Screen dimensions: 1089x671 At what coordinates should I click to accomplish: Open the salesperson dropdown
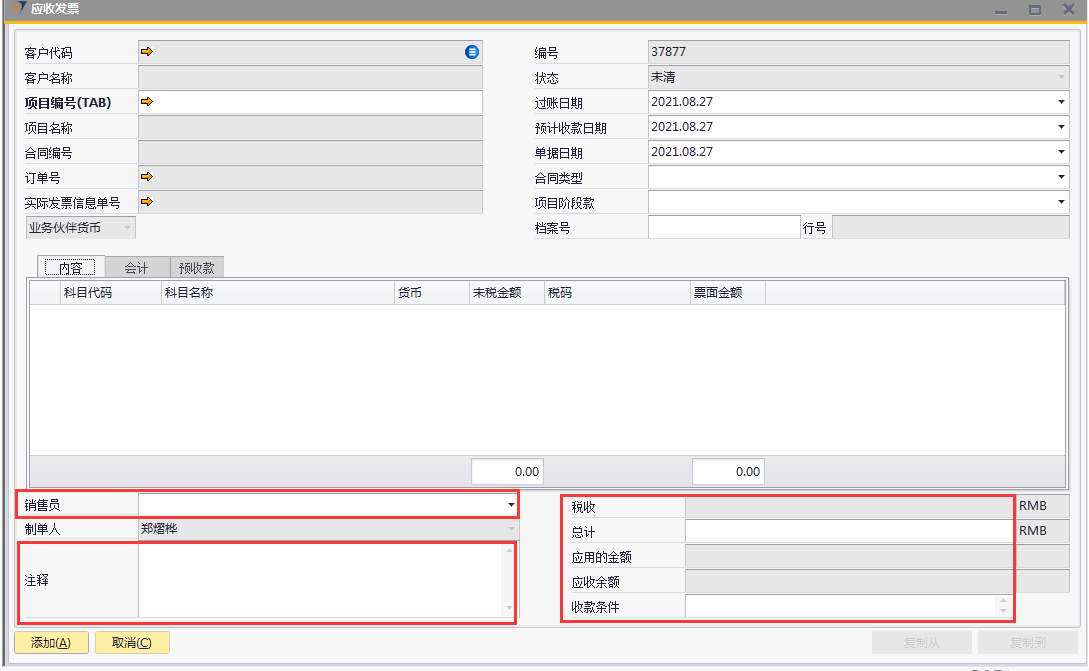pos(511,505)
